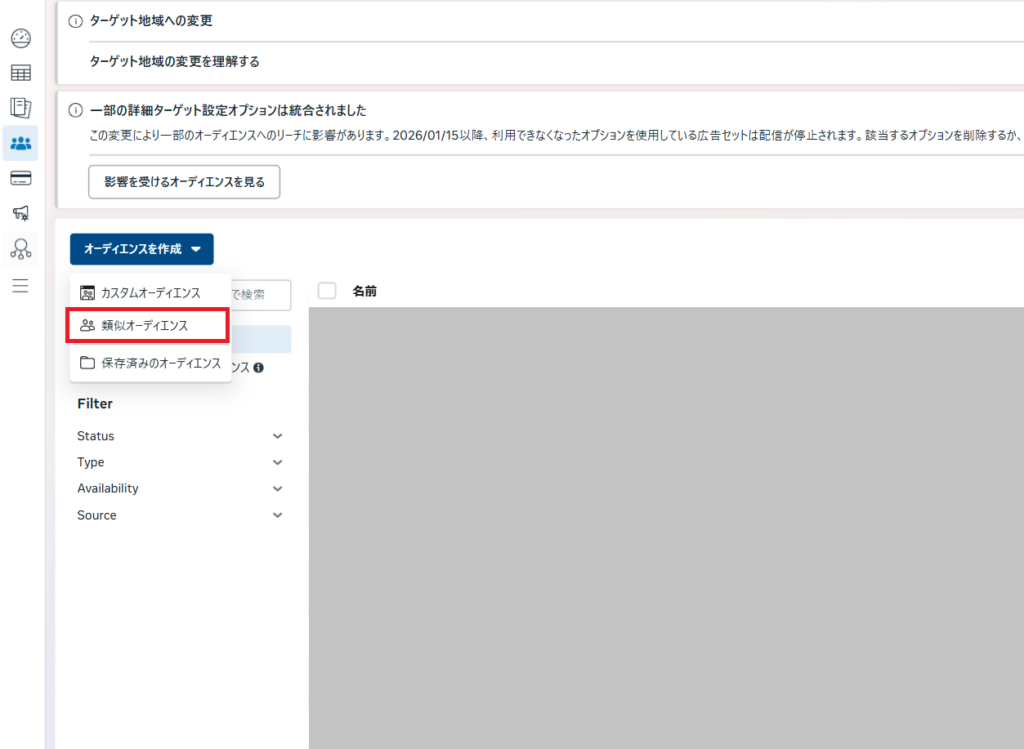Open the オーディエンスを作成 dropdown button
The width and height of the screenshot is (1024, 749).
pyautogui.click(x=142, y=249)
